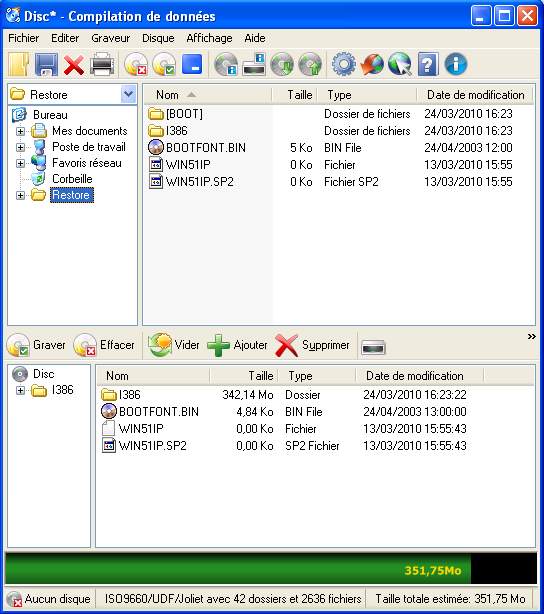Click the burn disc checkmark toolbar icon
Image resolution: width=544 pixels, height=614 pixels.
pos(164,65)
